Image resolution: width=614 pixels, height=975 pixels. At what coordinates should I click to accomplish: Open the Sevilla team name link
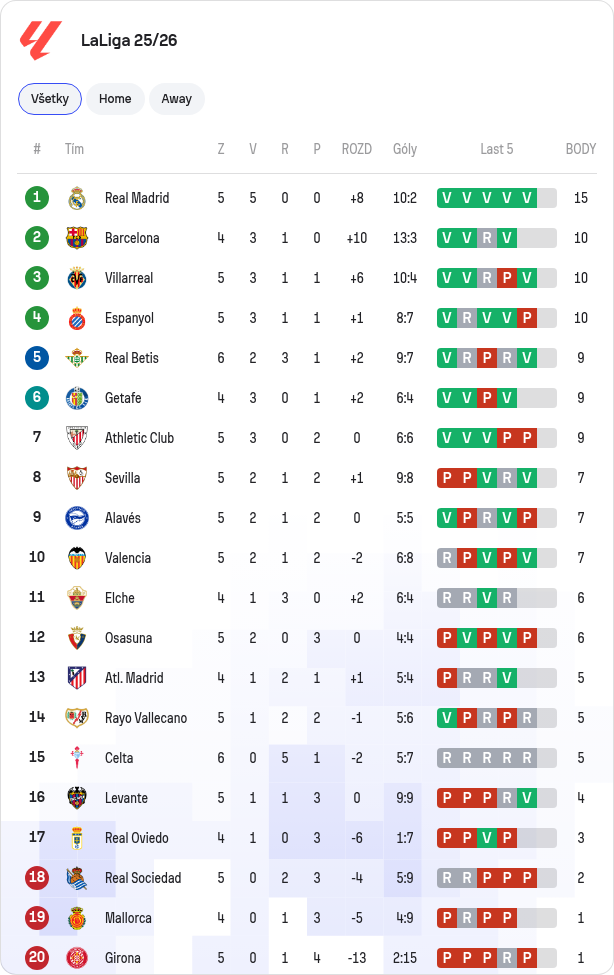coord(123,478)
